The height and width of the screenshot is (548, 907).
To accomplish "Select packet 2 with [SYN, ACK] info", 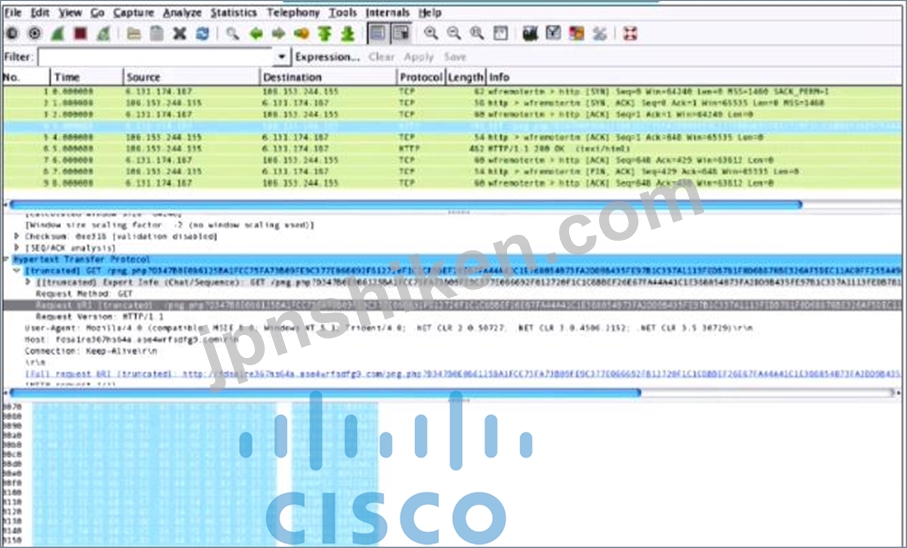I will (452, 103).
